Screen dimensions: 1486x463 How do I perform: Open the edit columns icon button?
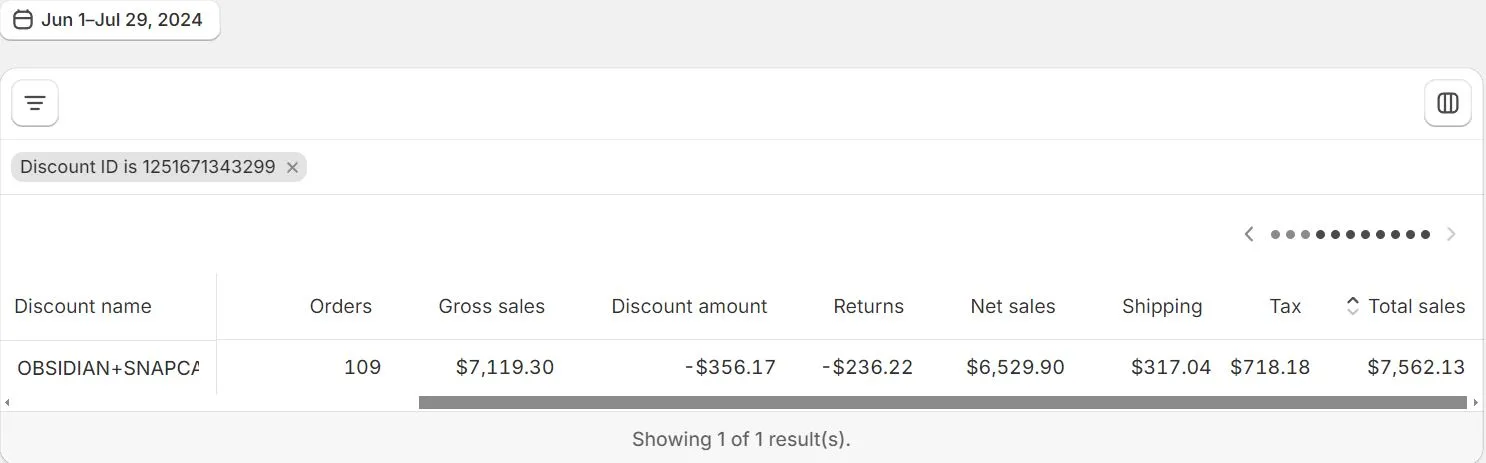[1447, 103]
